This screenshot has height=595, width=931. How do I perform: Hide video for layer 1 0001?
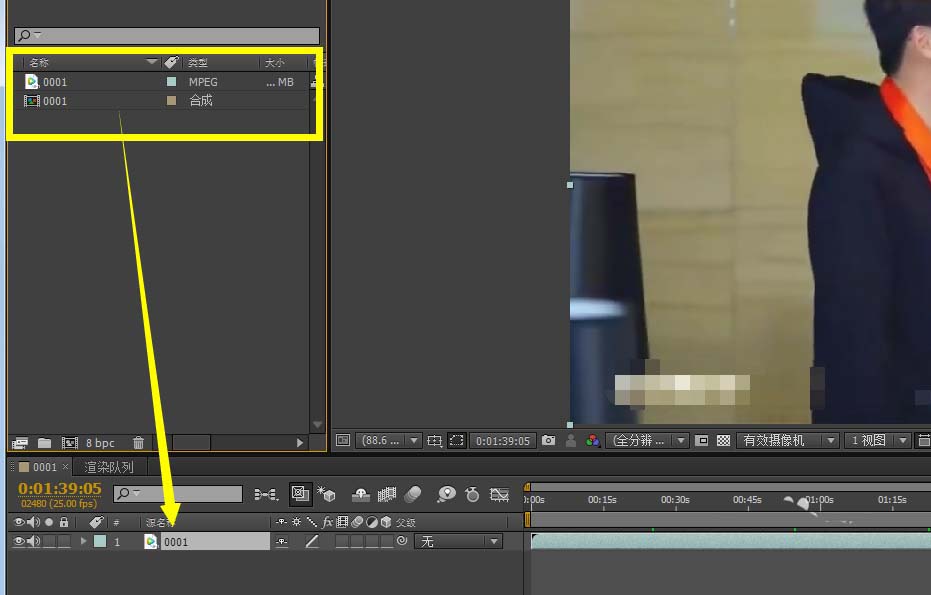click(19, 542)
